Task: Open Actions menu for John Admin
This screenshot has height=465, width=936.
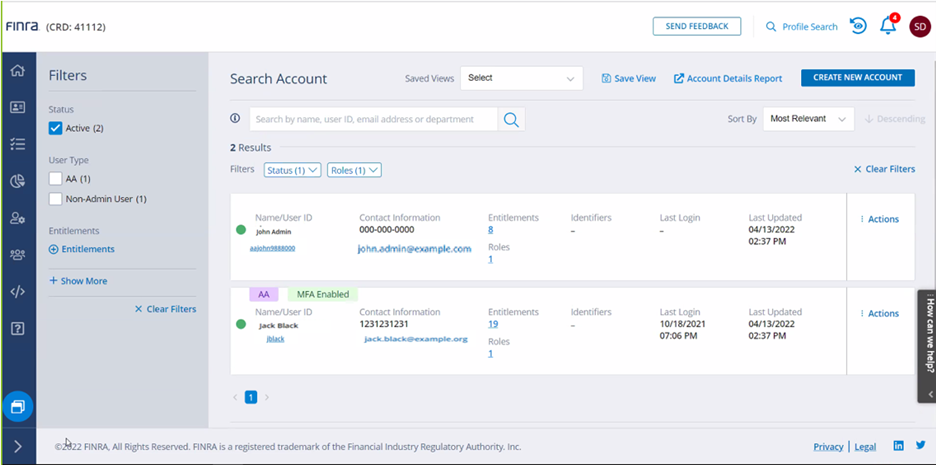Action: coord(880,219)
